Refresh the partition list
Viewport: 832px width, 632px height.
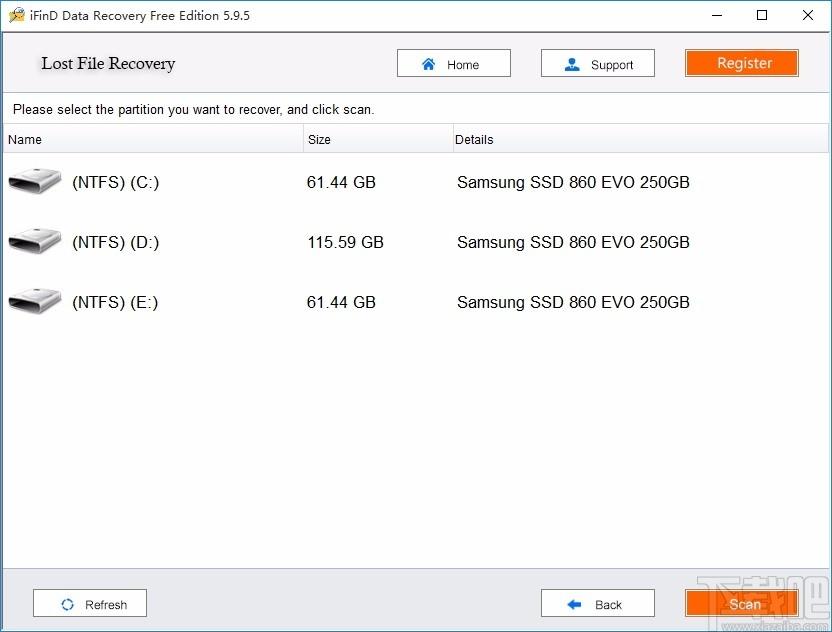(x=90, y=603)
